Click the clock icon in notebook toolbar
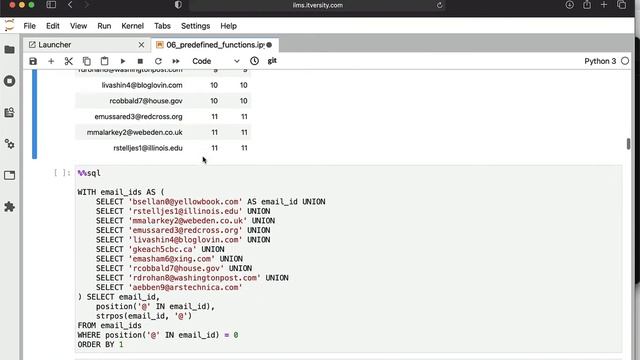 [254, 61]
